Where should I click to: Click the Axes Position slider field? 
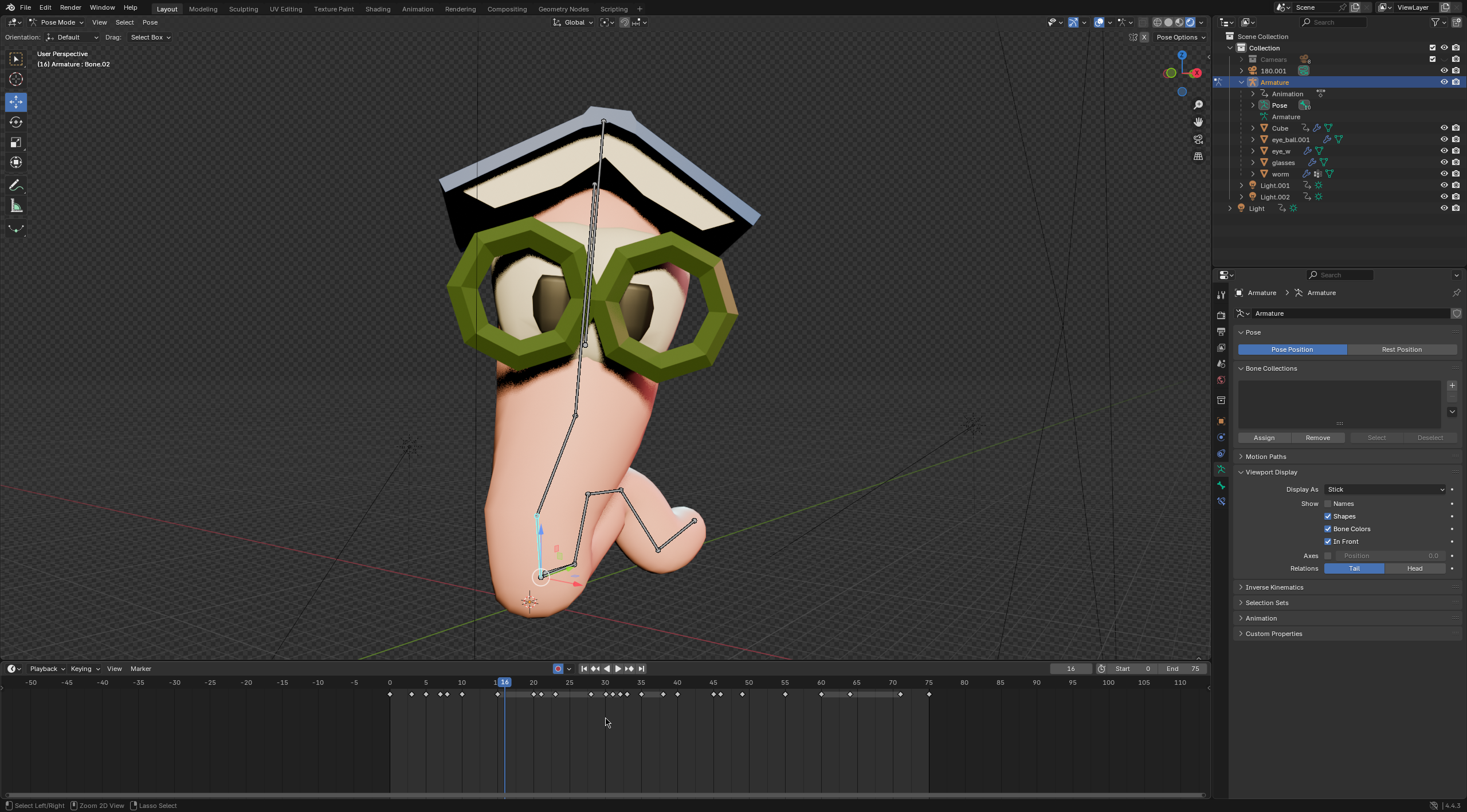1390,556
